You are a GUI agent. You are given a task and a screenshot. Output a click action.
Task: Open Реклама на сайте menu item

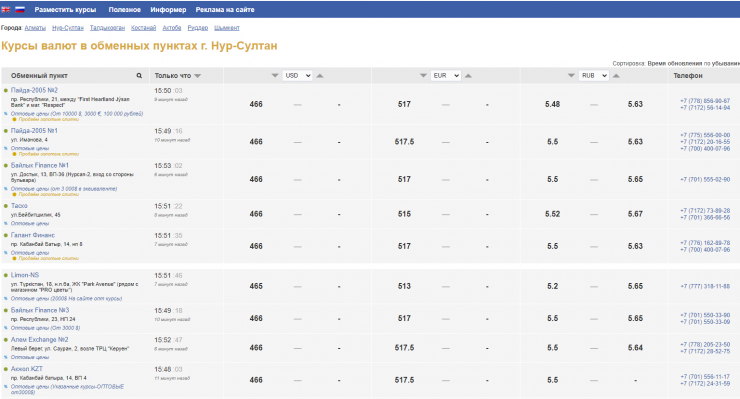click(x=225, y=9)
